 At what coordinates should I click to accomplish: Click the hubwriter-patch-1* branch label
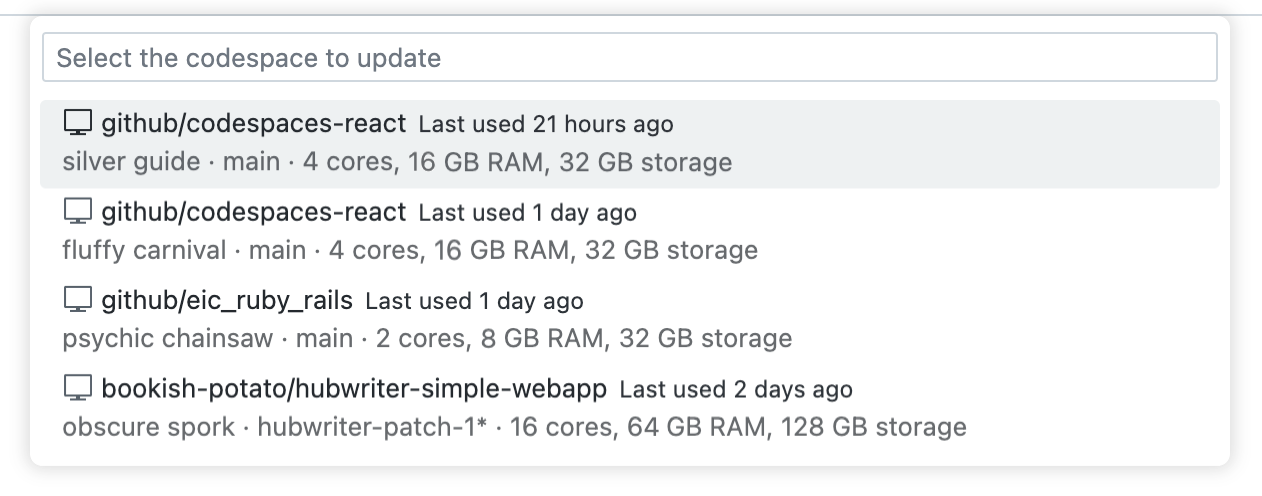(372, 427)
